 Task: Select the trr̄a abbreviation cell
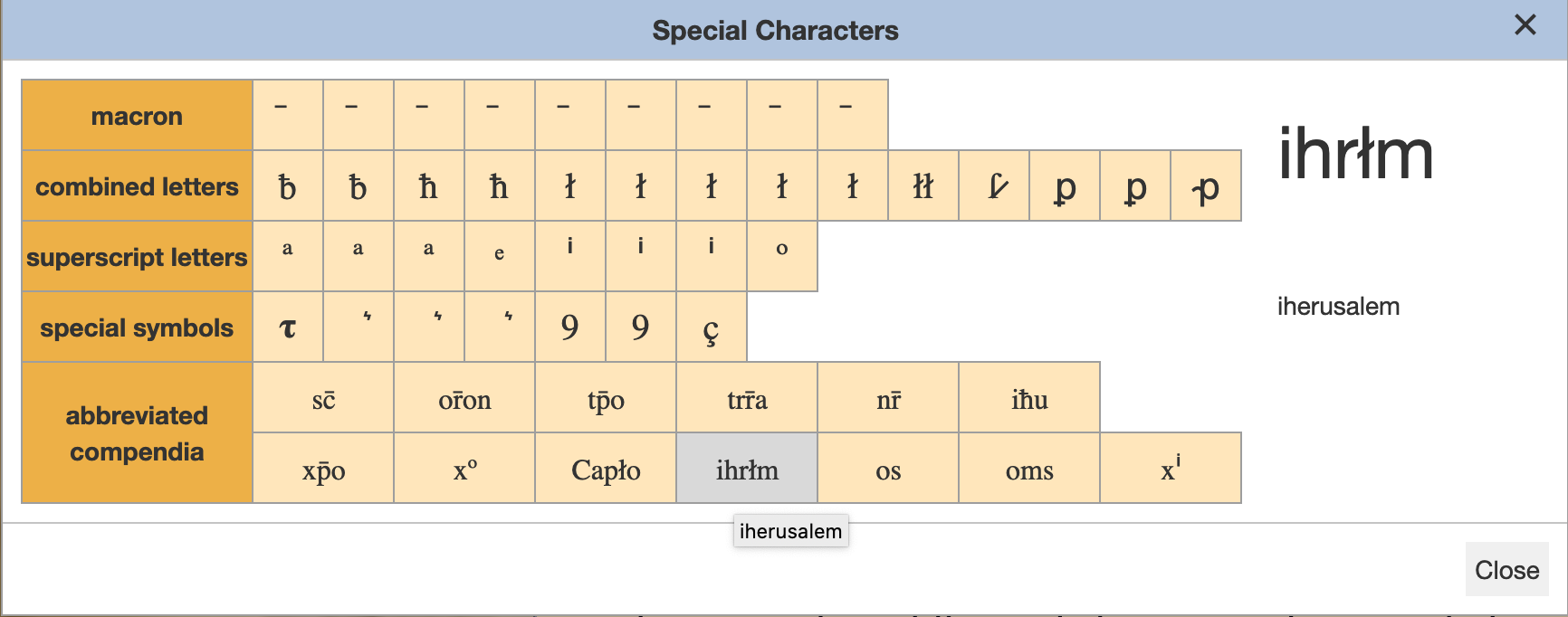[x=747, y=398]
